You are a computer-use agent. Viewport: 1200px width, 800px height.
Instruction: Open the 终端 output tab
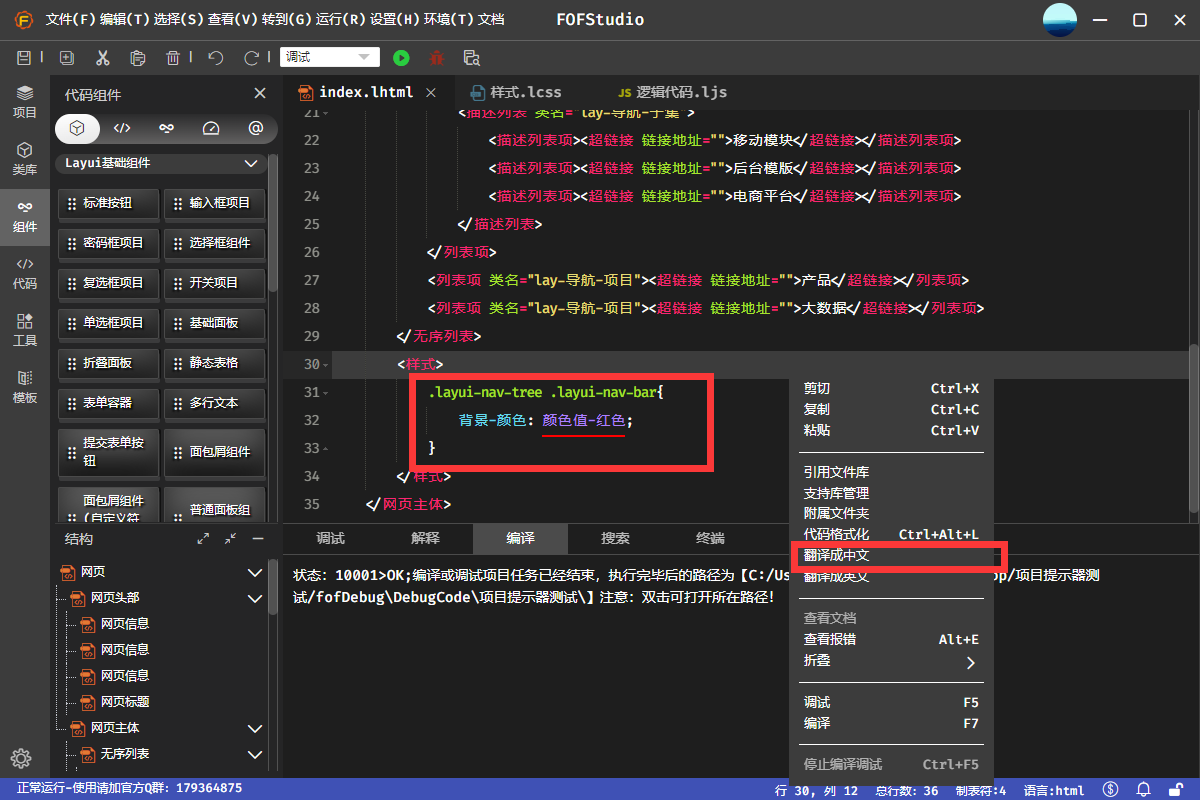pyautogui.click(x=710, y=538)
